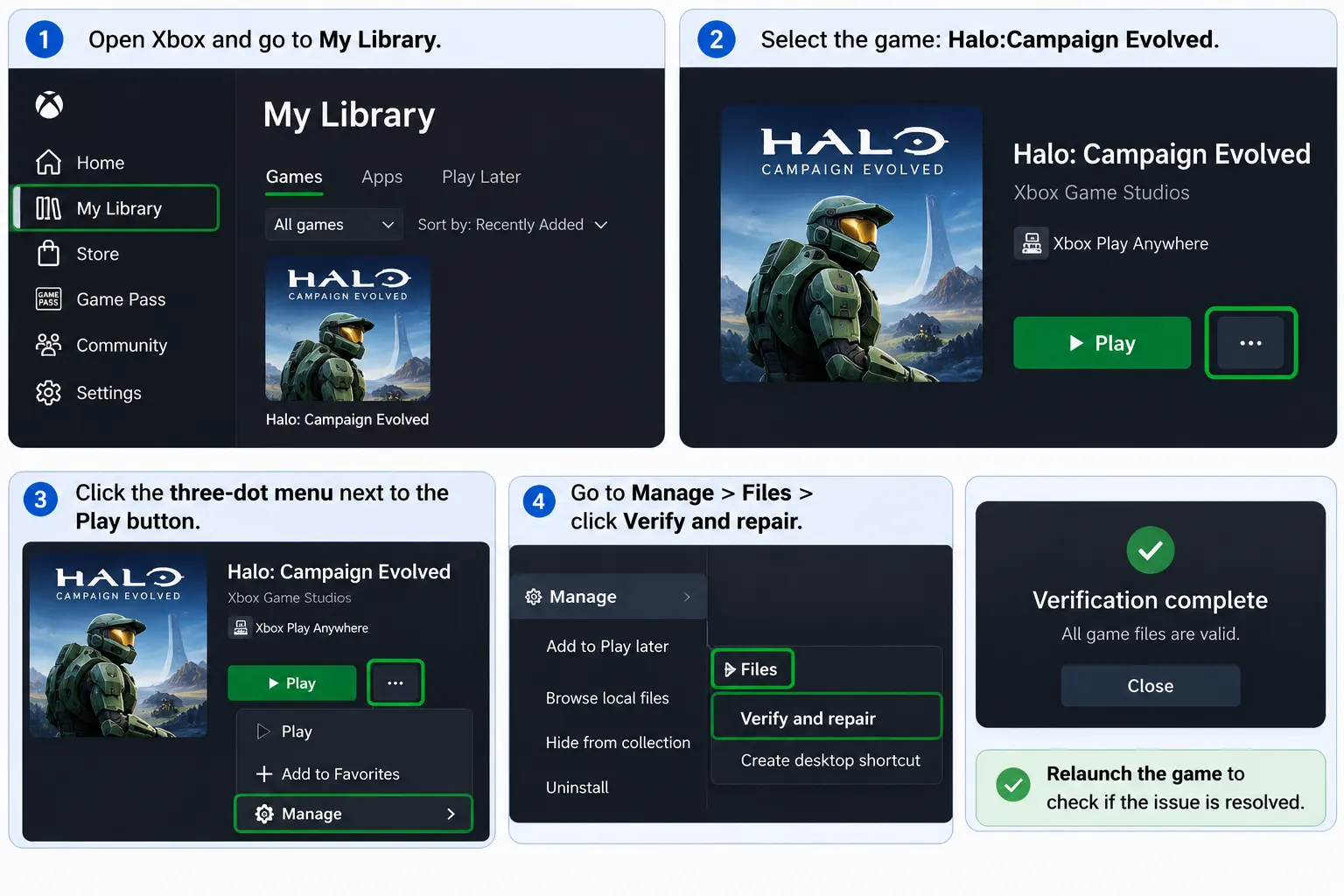
Task: Click gear icon beside Manage in step 3
Action: coord(264,814)
